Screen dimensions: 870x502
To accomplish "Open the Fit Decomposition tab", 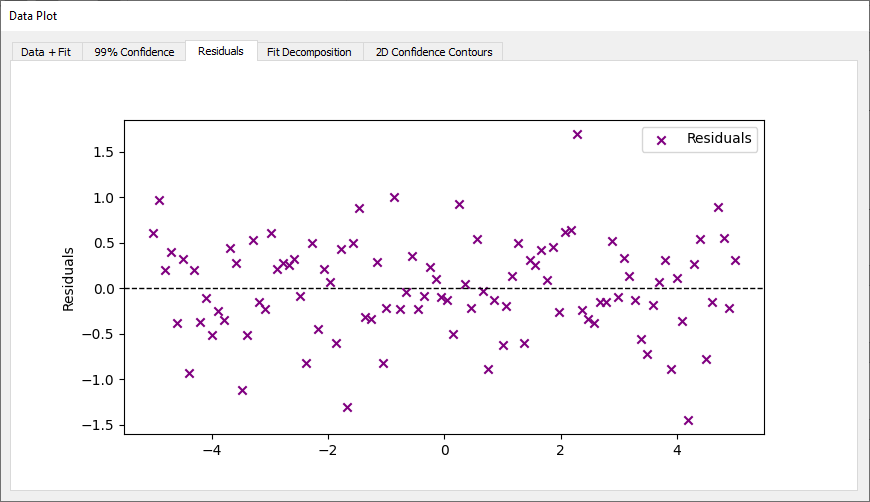I will [x=309, y=52].
